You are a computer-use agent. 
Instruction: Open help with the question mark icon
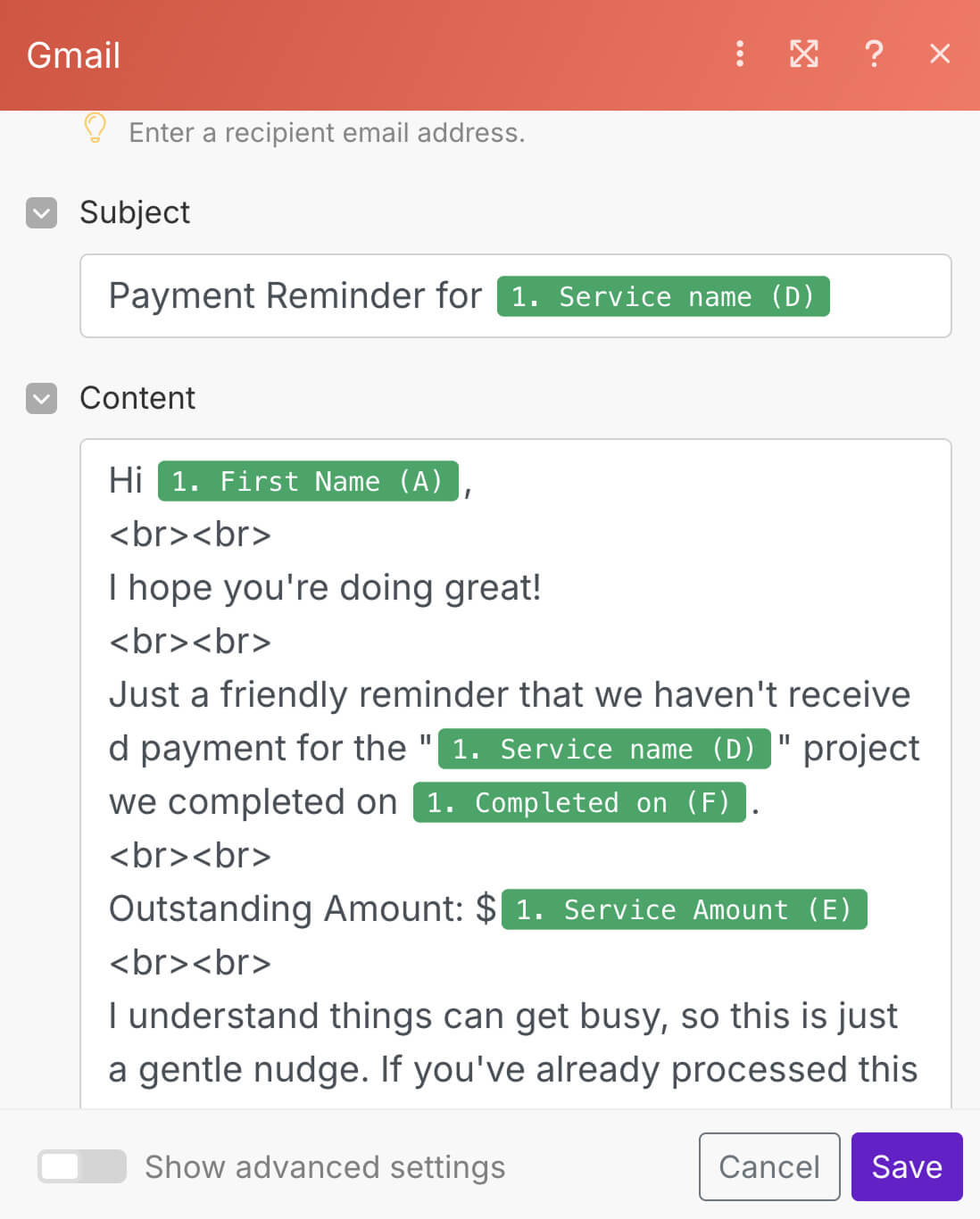(x=874, y=54)
